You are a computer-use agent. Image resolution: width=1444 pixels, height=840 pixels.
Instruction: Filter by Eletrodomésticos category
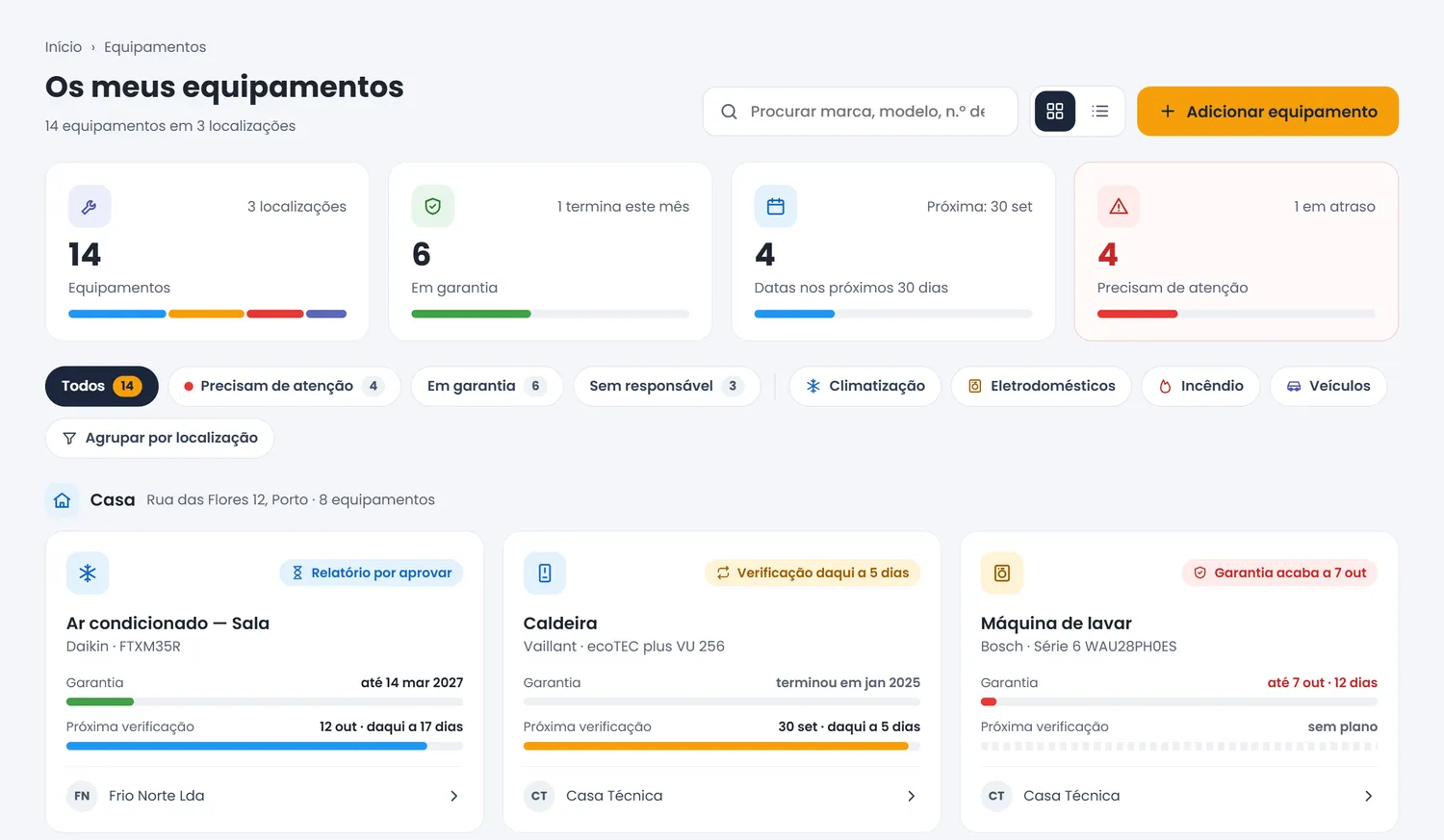coord(1042,386)
